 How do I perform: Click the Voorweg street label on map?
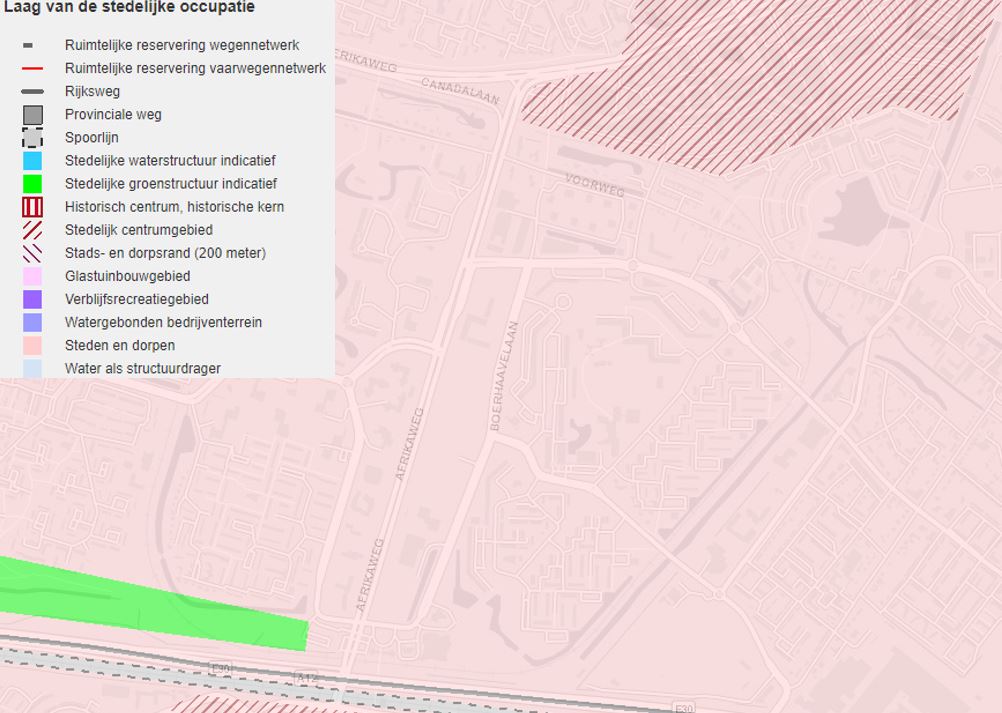[594, 185]
